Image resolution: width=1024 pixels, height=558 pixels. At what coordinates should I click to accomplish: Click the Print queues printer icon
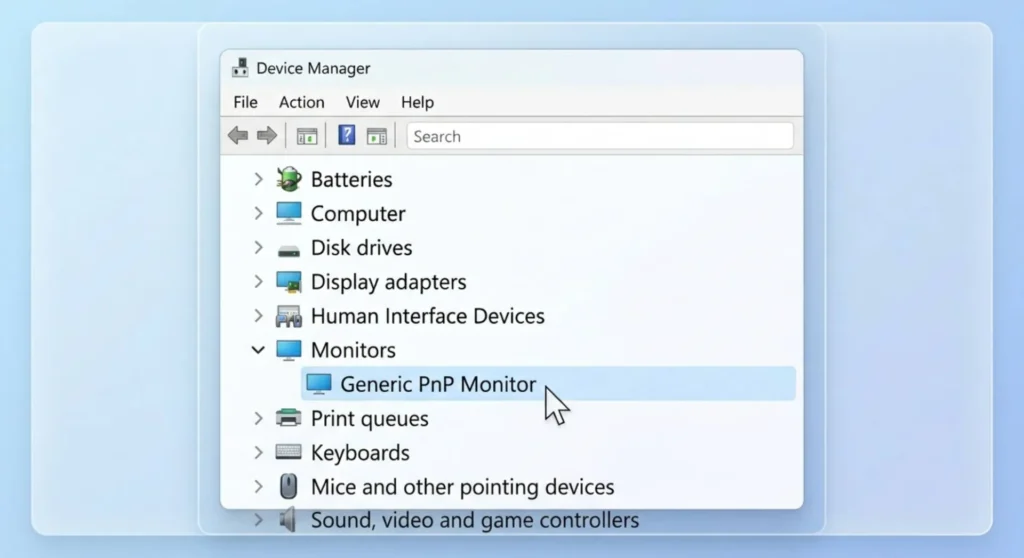(x=289, y=418)
